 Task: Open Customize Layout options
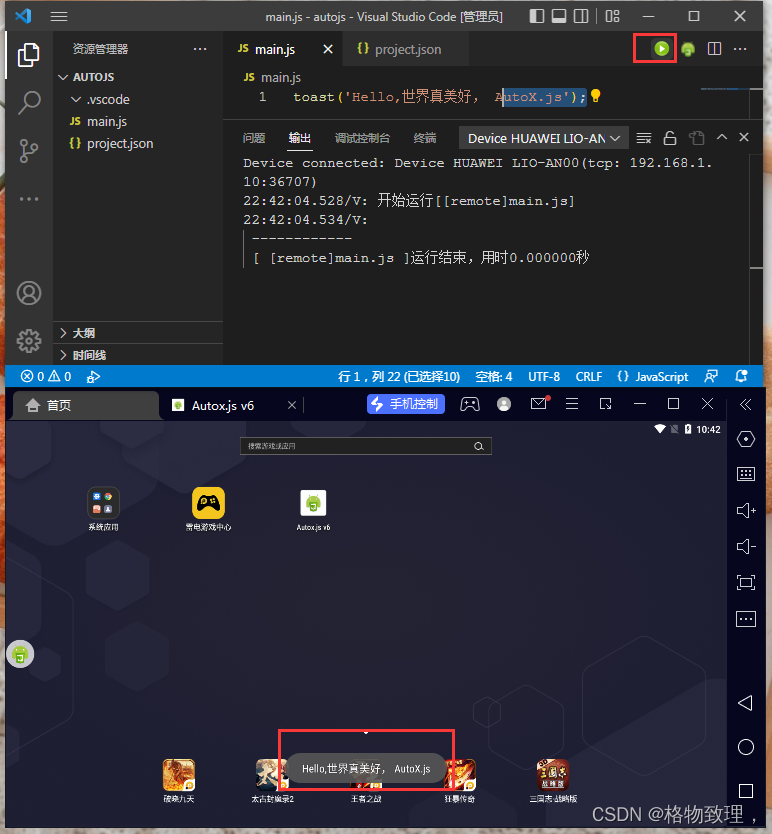[612, 16]
